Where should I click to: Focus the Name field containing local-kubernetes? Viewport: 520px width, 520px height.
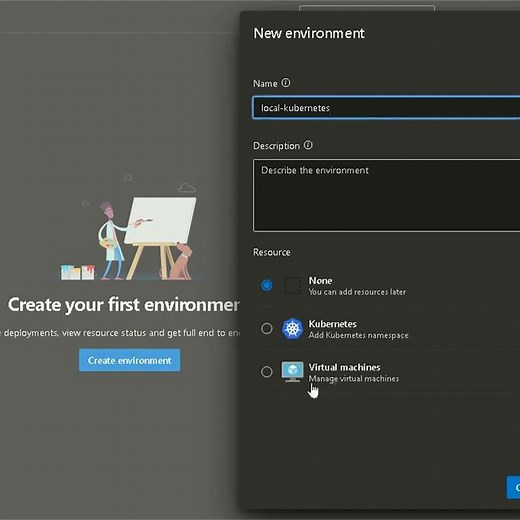(x=386, y=108)
